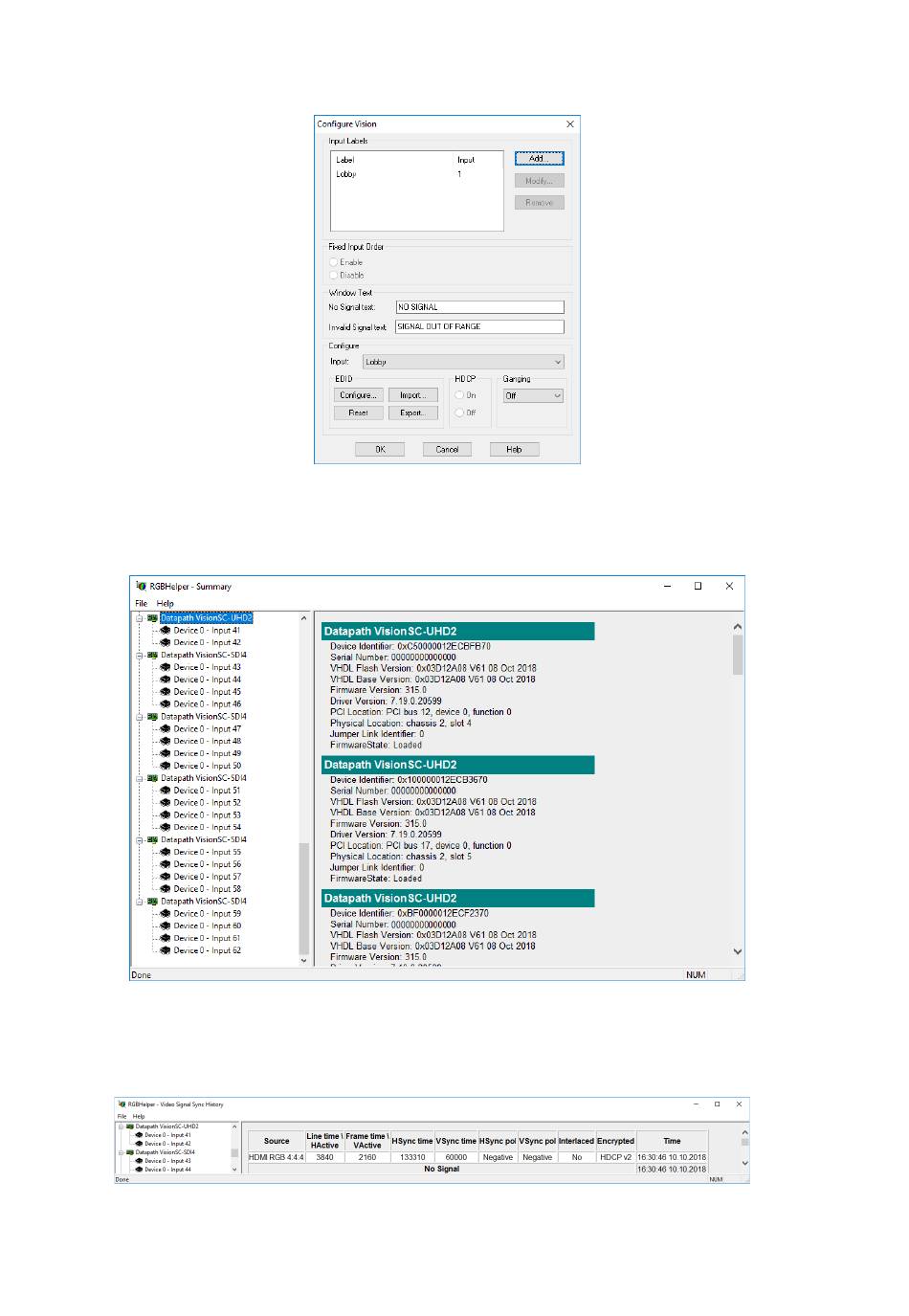Close the Configure Vision dialog
Screen dimensions: 909x1316
point(570,123)
